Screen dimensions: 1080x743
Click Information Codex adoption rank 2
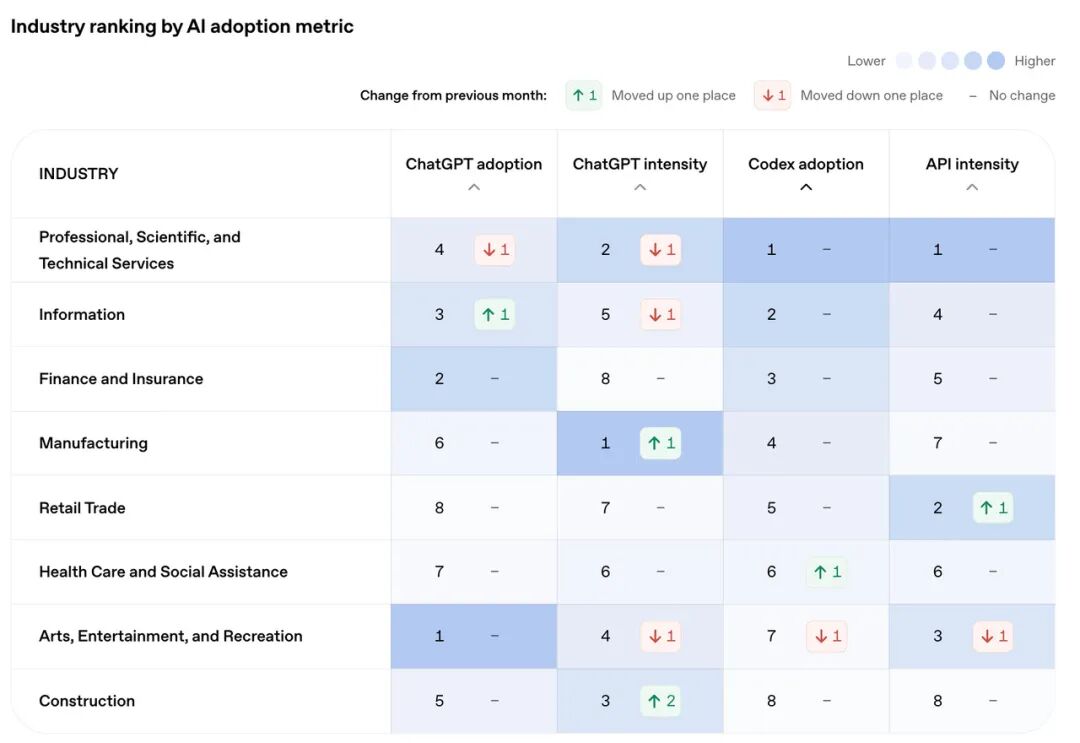771,315
